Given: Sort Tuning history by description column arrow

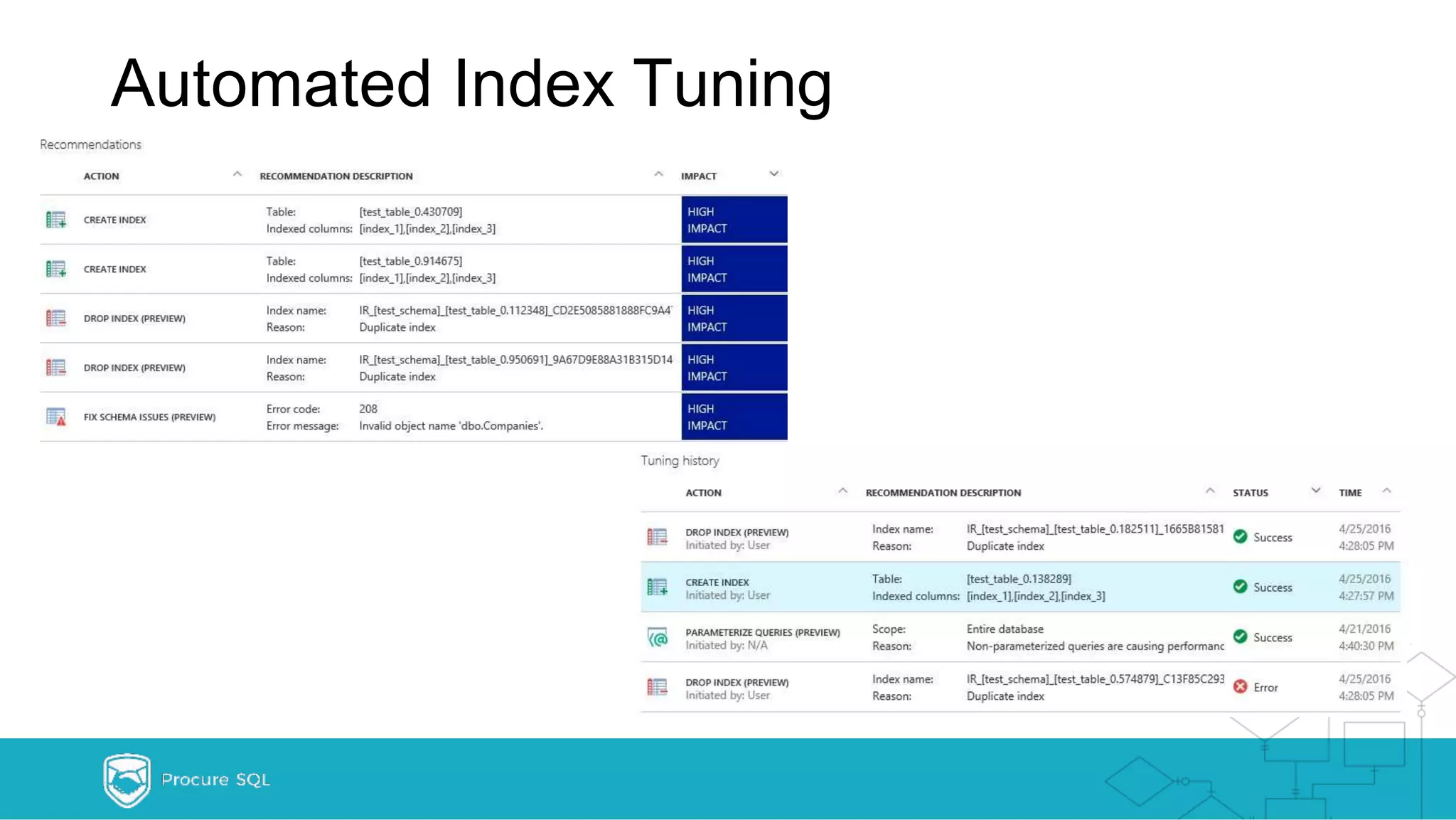Looking at the screenshot, I should [1210, 491].
